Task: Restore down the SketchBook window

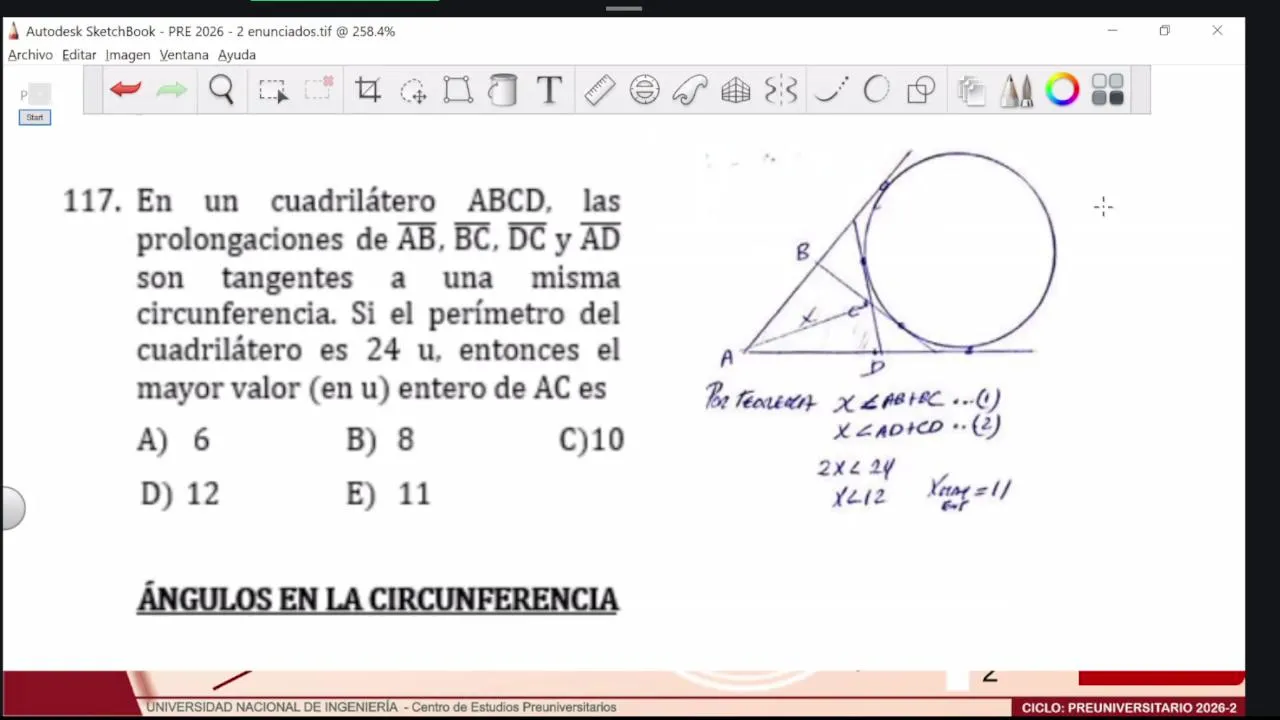Action: pyautogui.click(x=1164, y=31)
